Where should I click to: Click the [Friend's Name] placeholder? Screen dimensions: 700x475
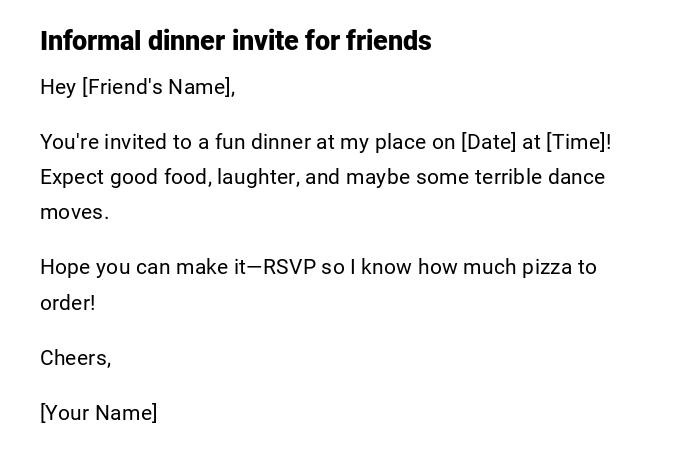(158, 87)
